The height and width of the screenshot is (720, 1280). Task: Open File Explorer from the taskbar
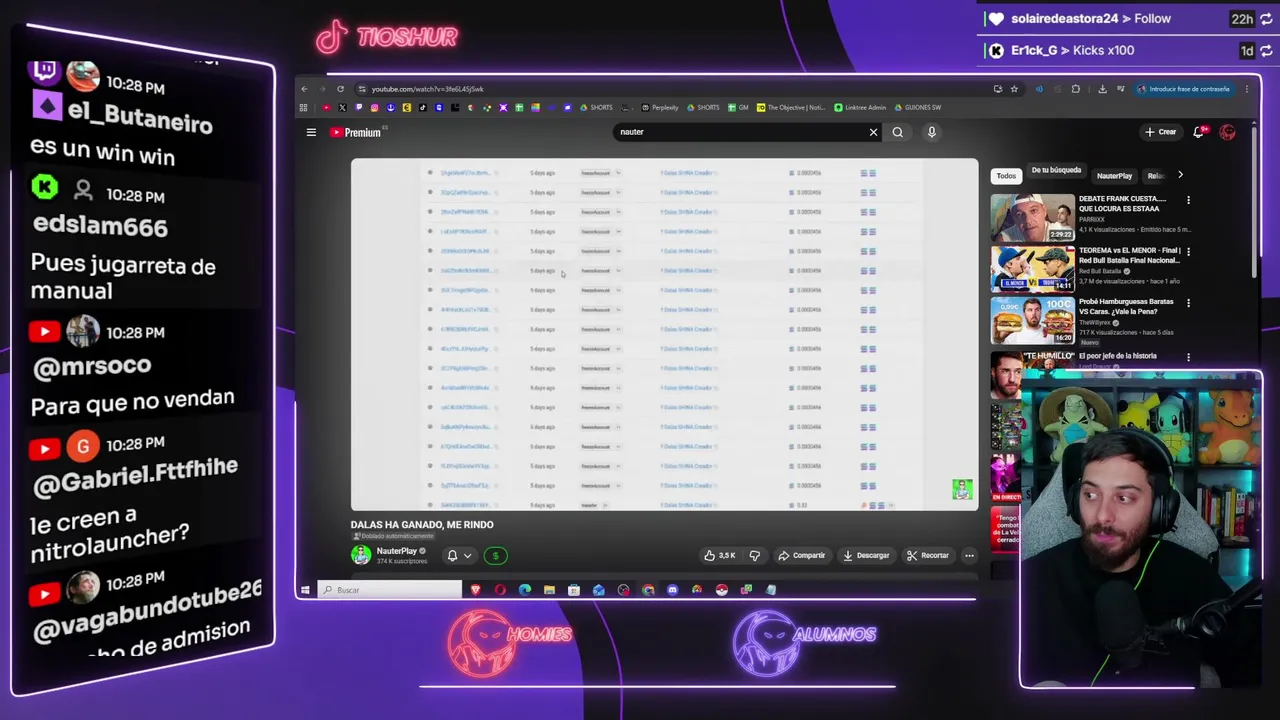pos(549,590)
